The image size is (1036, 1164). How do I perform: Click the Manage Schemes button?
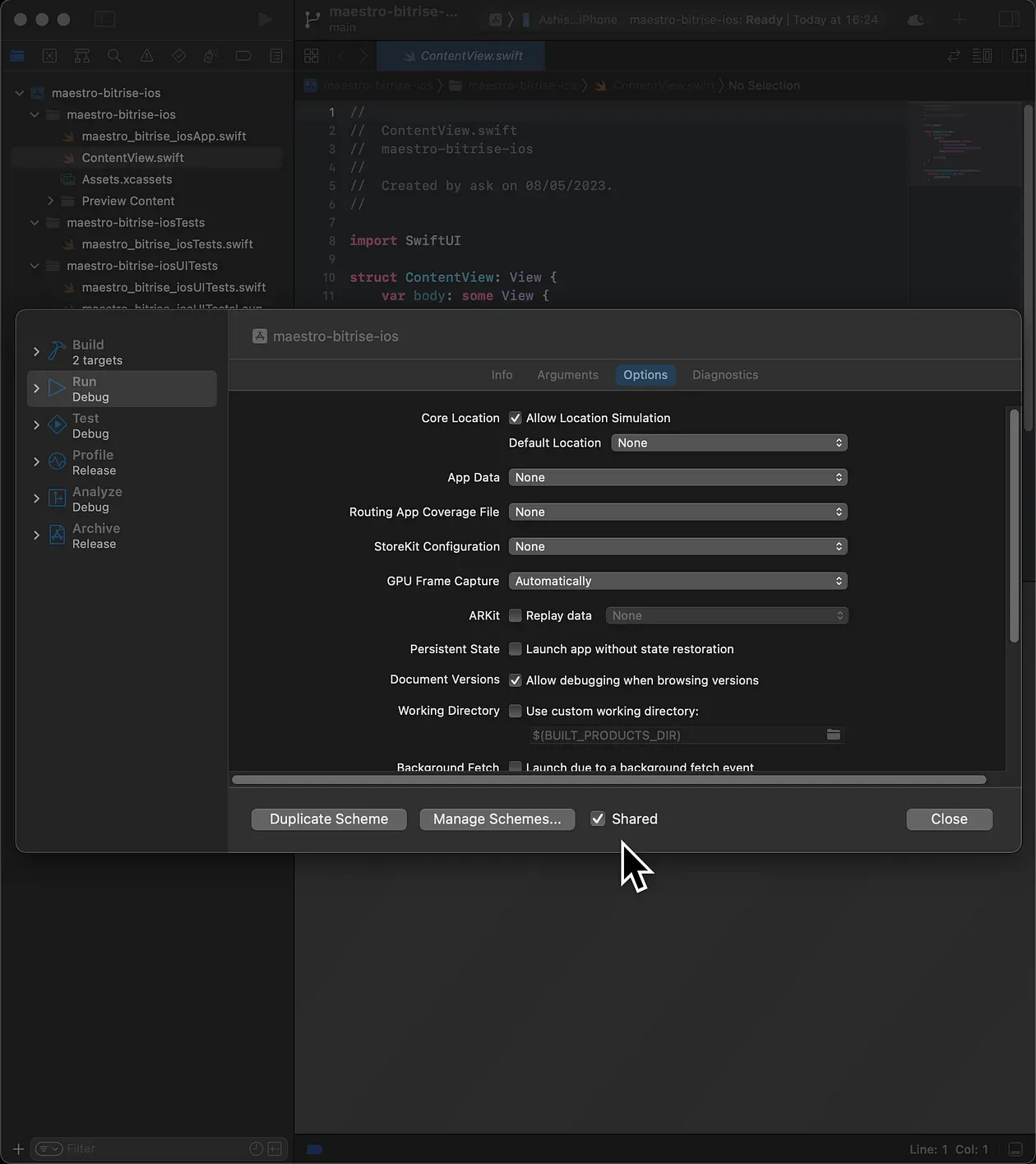tap(497, 819)
